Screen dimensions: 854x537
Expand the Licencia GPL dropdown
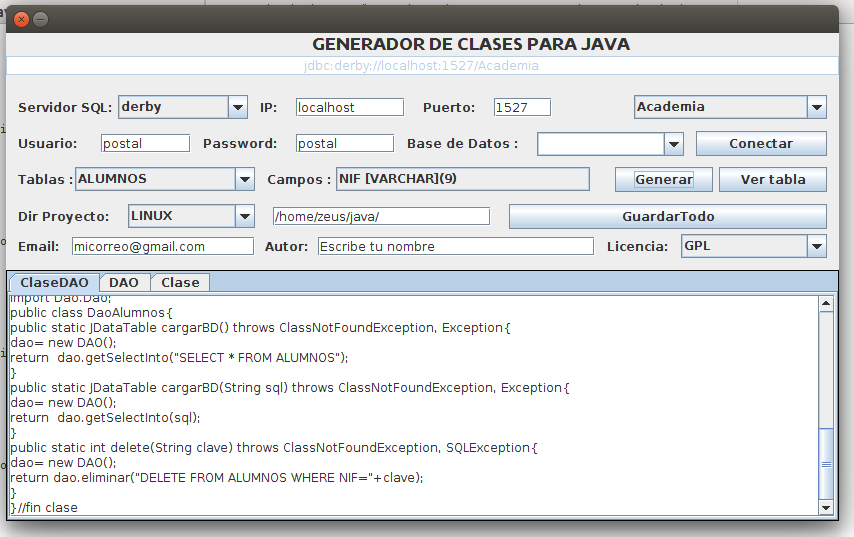coord(816,246)
